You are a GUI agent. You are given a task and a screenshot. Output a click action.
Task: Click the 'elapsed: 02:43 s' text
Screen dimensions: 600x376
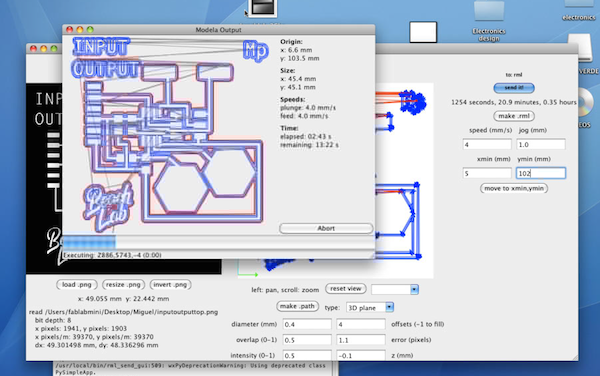(x=306, y=137)
